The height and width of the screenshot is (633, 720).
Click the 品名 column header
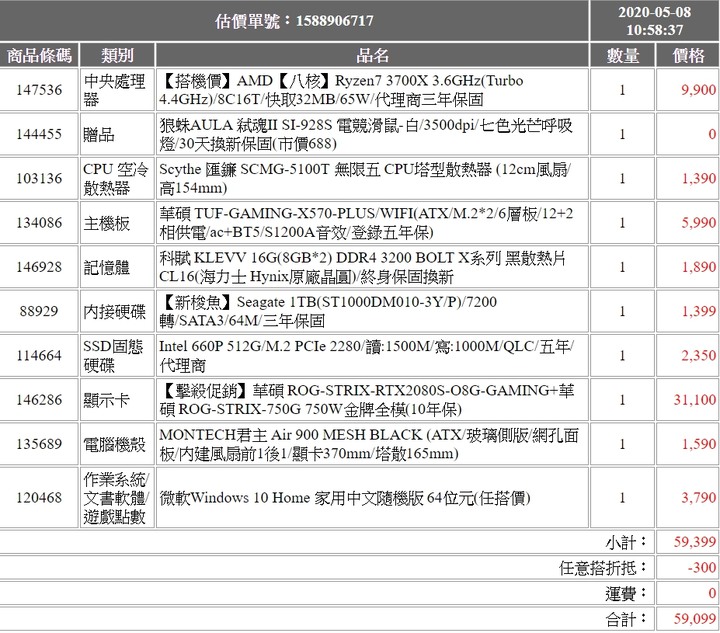372,56
